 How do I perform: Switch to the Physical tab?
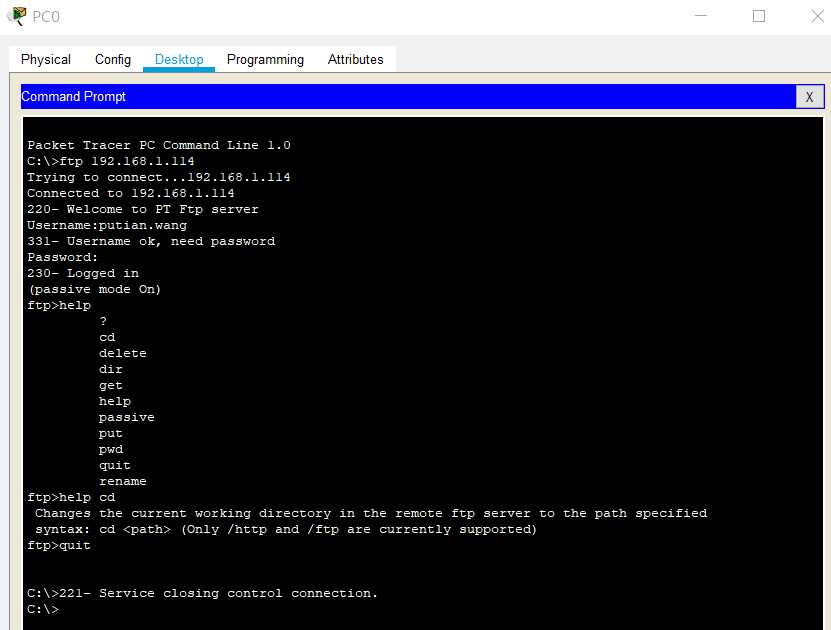click(46, 59)
